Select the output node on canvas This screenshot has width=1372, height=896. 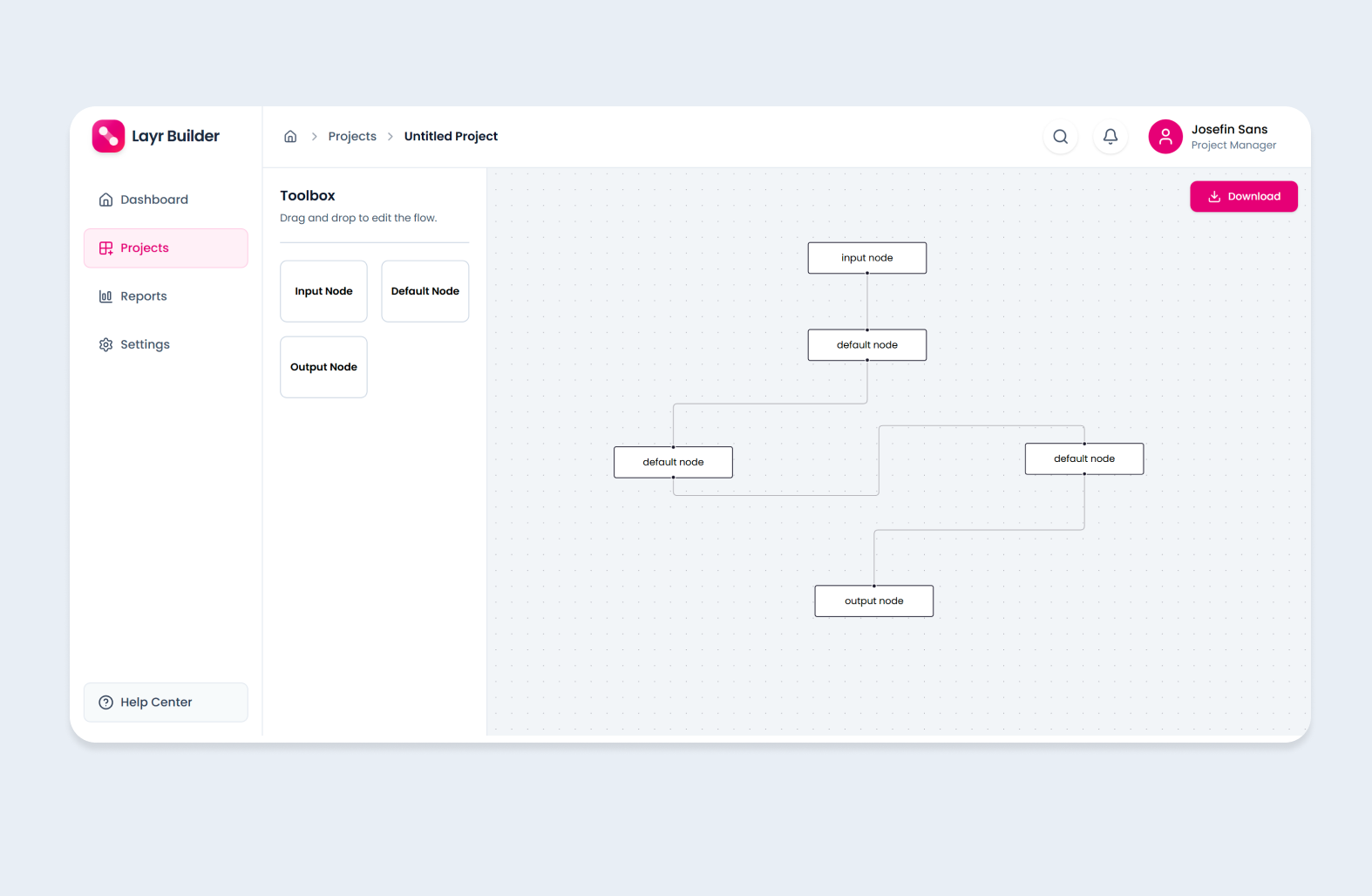coord(873,601)
